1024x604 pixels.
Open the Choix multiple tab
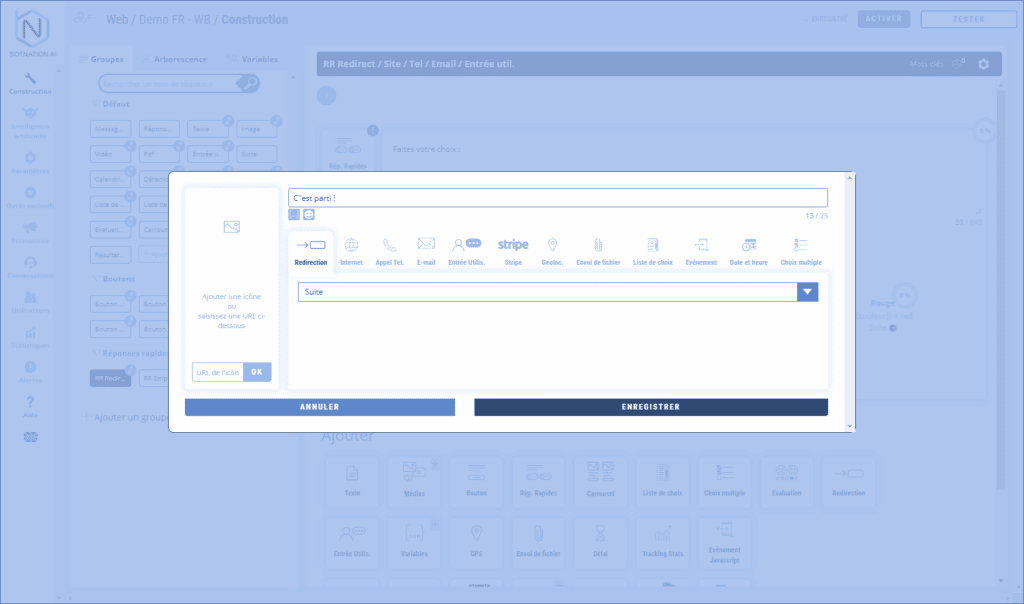(800, 249)
